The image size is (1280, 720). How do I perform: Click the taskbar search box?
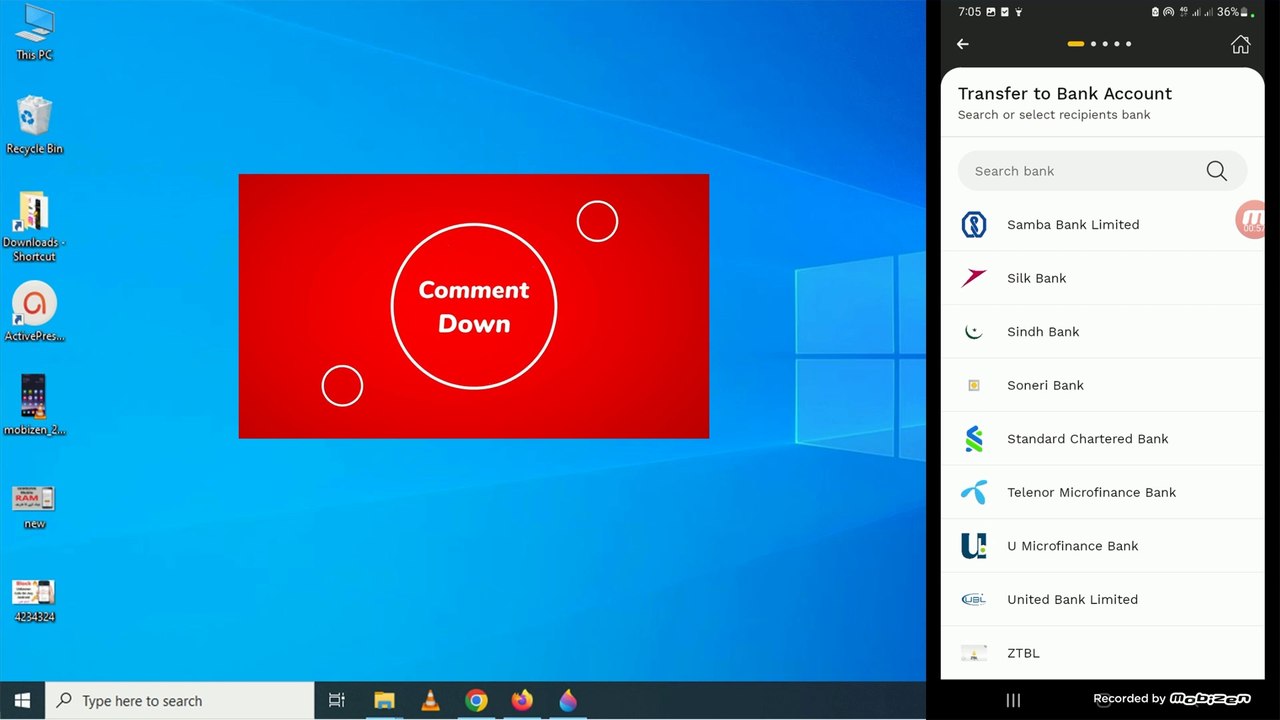pos(180,700)
